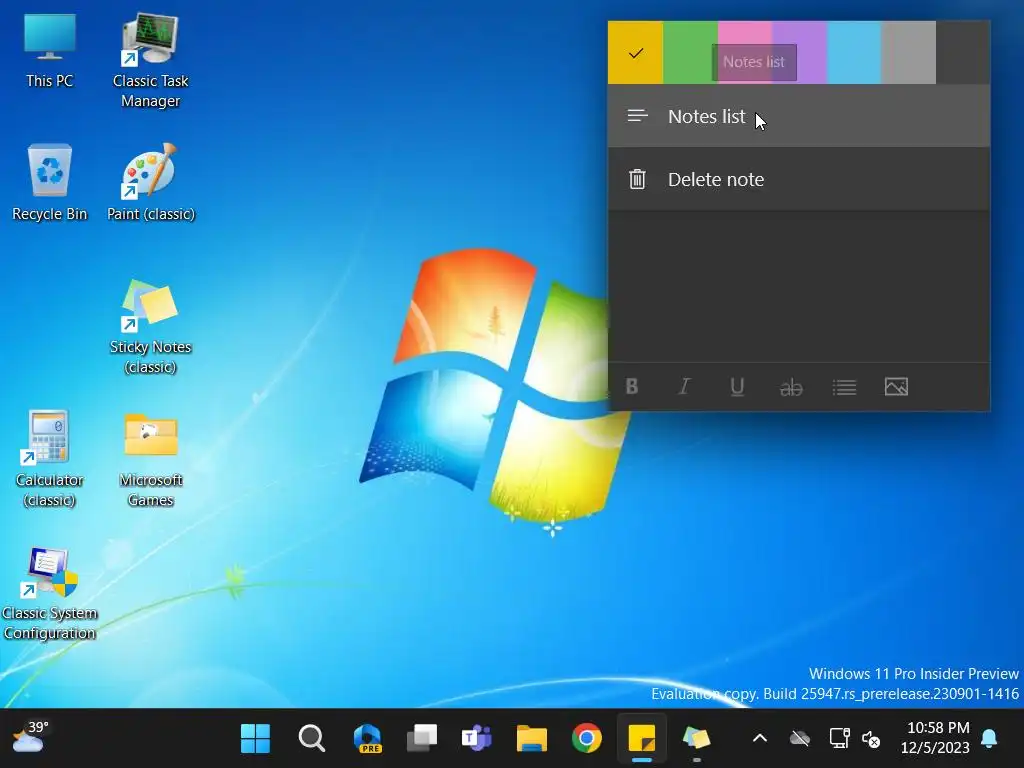1024x768 pixels.
Task: Toggle underline formatting in Sticky Notes
Action: coord(737,387)
